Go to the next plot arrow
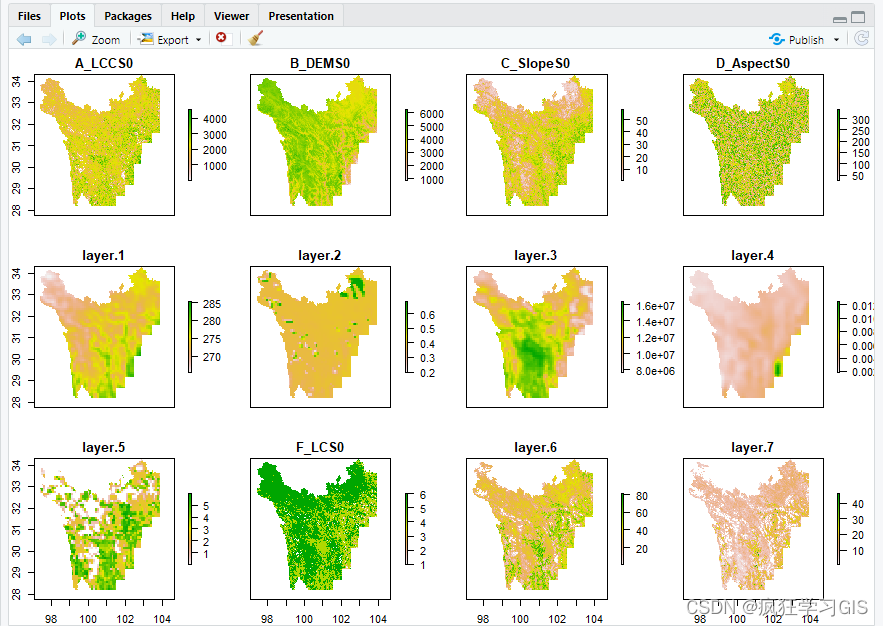 (x=48, y=39)
